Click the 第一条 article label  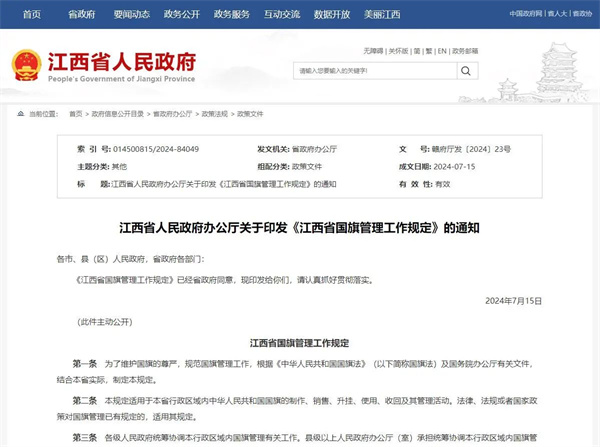point(85,364)
